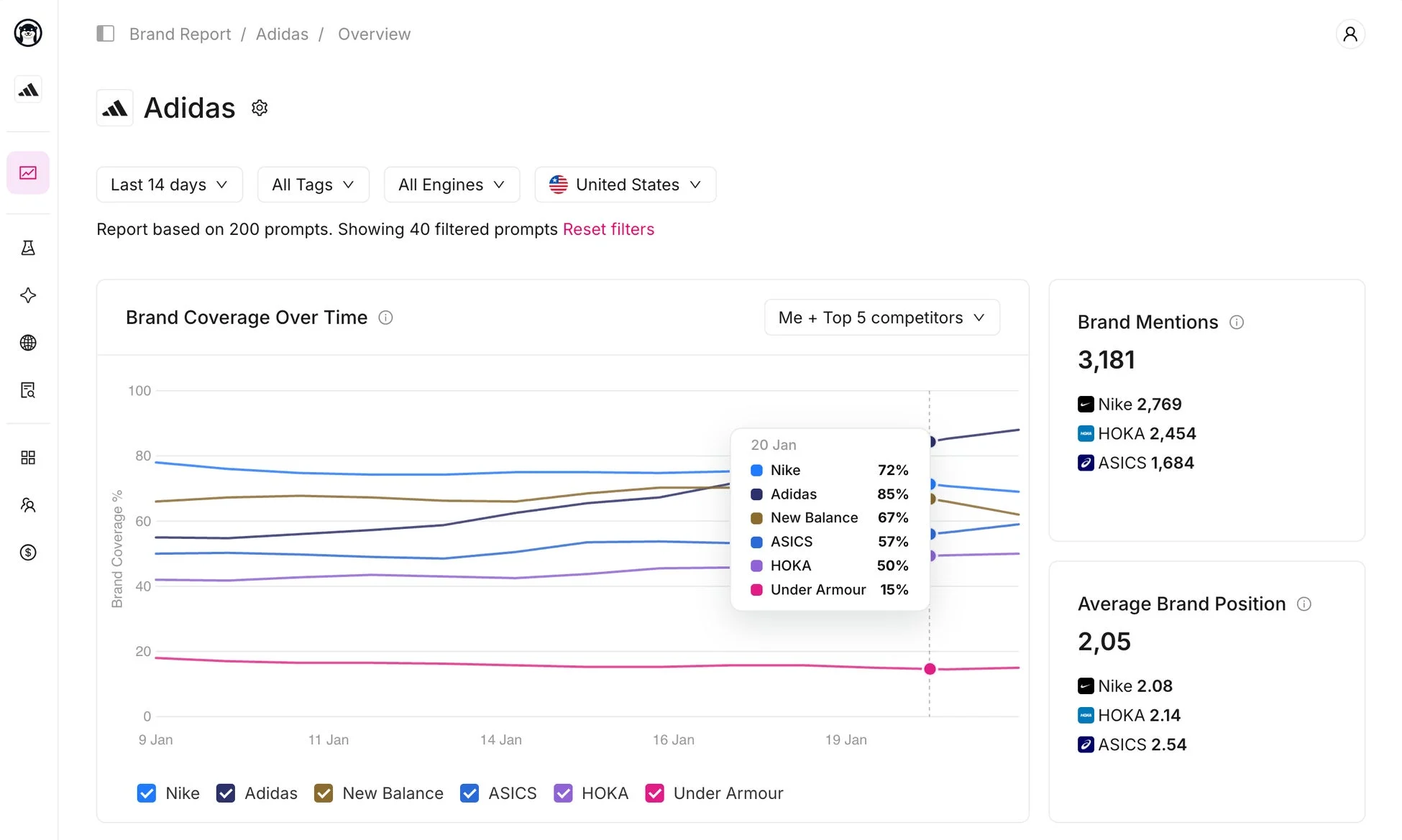
Task: Uncheck the HOKA legend checkbox
Action: [x=563, y=793]
